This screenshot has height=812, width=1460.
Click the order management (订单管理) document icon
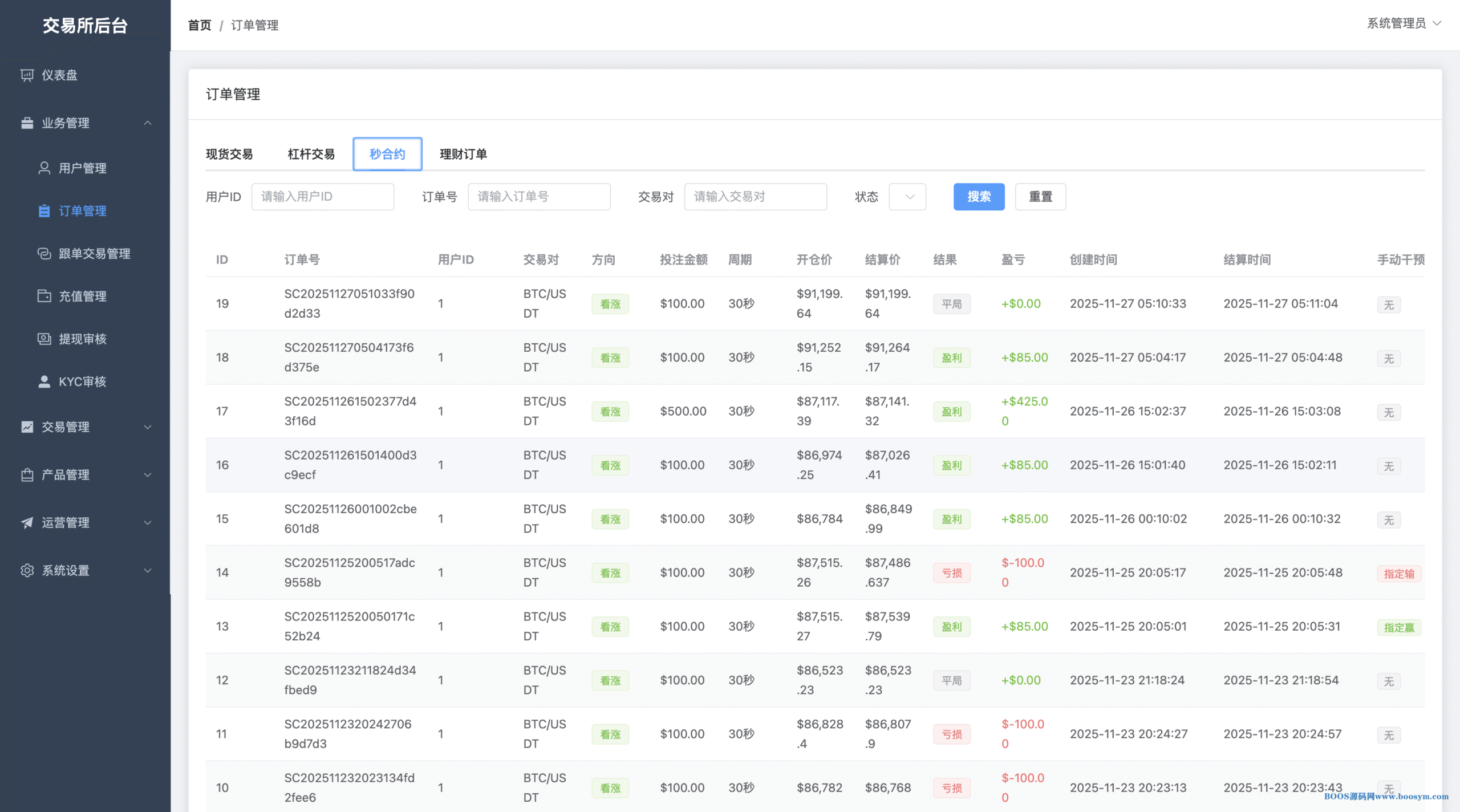click(x=44, y=211)
